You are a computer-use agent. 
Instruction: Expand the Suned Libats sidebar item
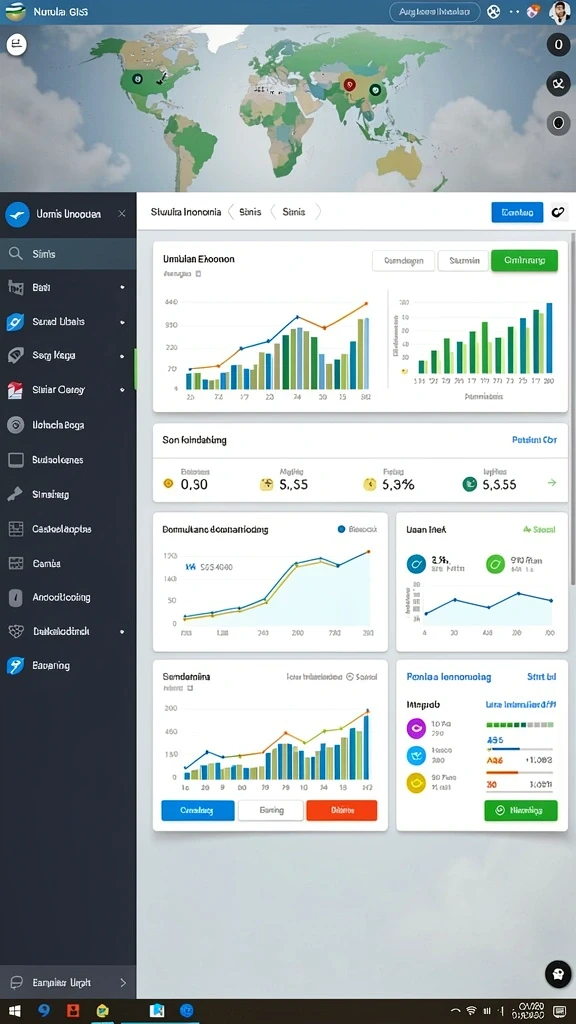click(x=122, y=322)
